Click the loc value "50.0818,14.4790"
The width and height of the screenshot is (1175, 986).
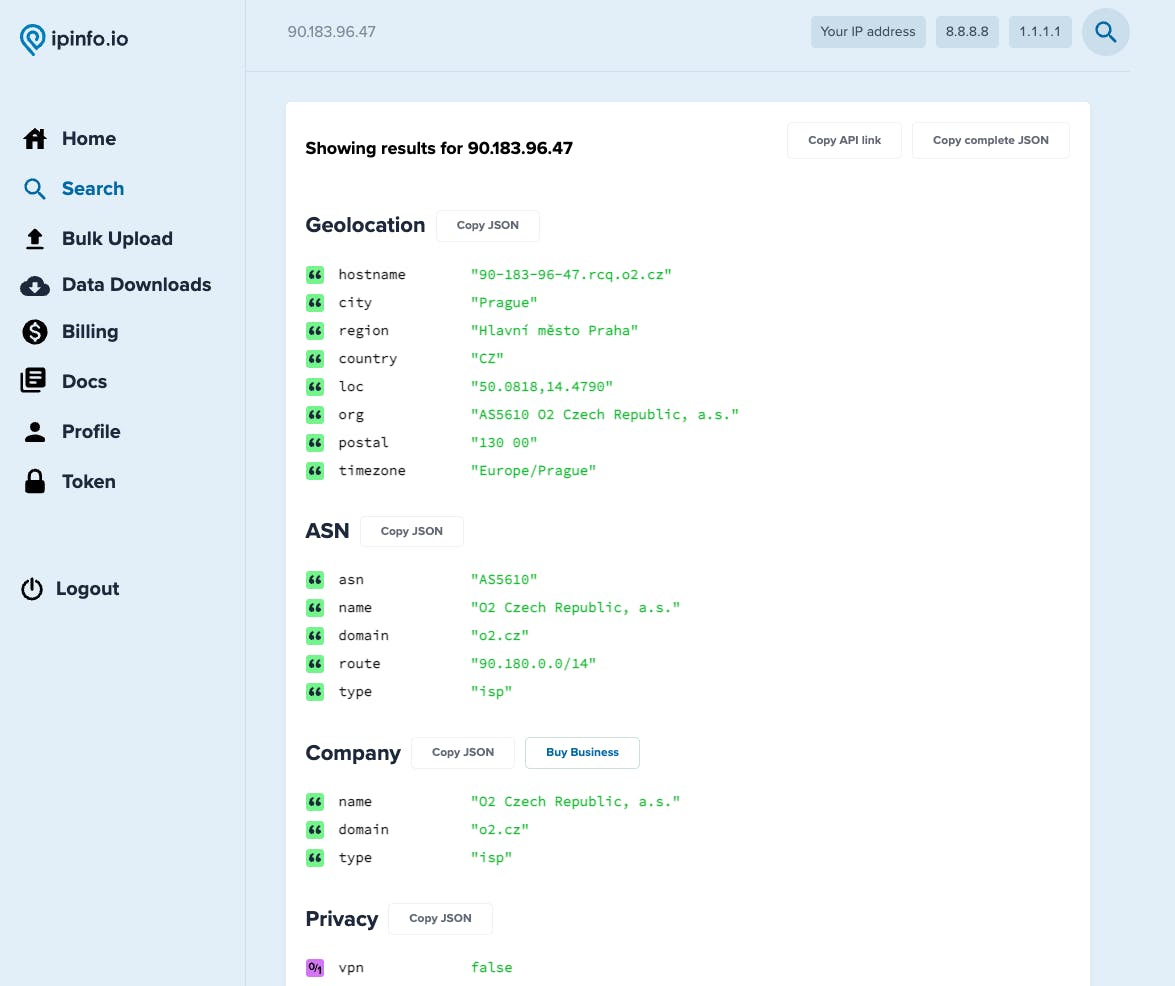(541, 387)
